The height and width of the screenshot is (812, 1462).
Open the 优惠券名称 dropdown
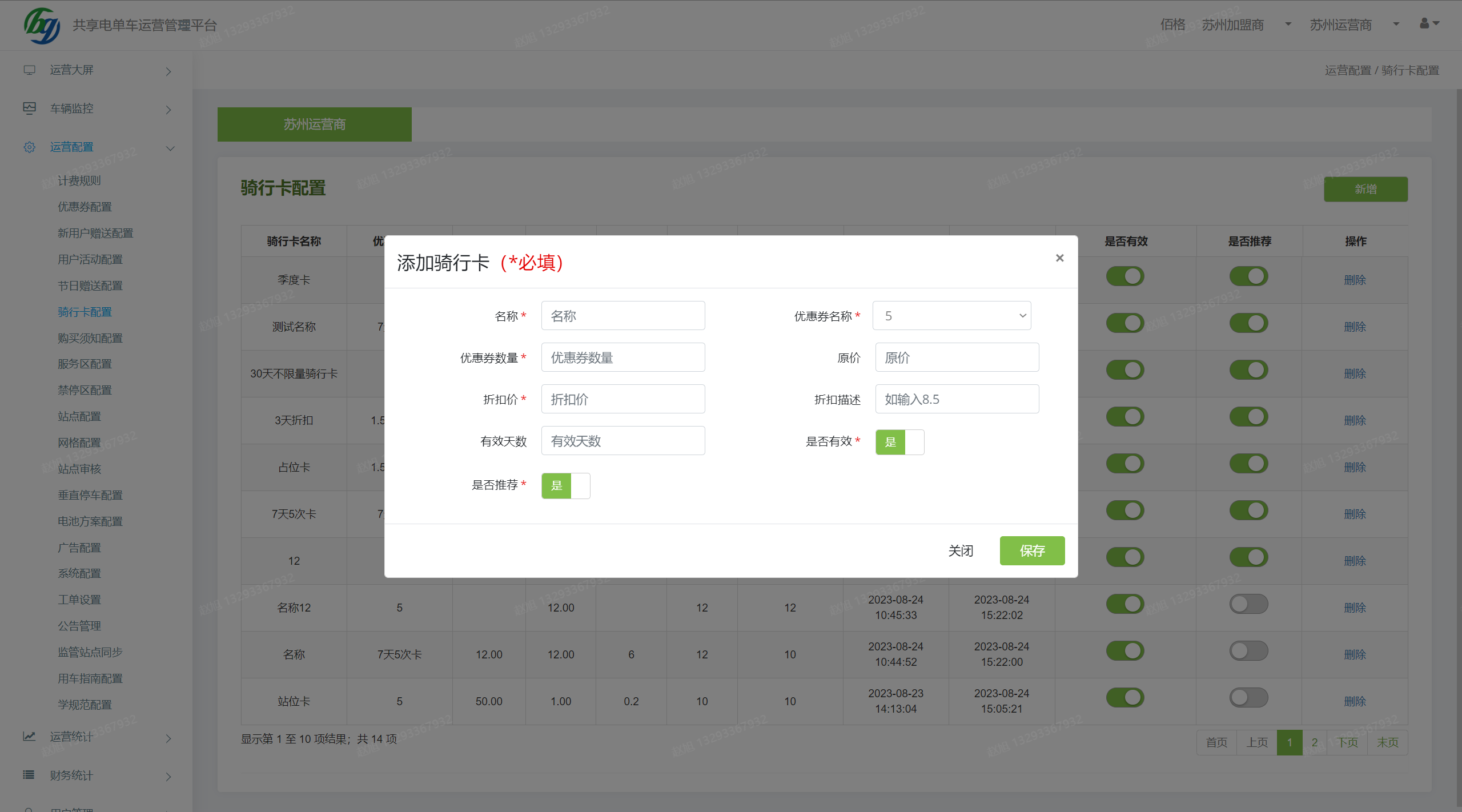tap(951, 316)
